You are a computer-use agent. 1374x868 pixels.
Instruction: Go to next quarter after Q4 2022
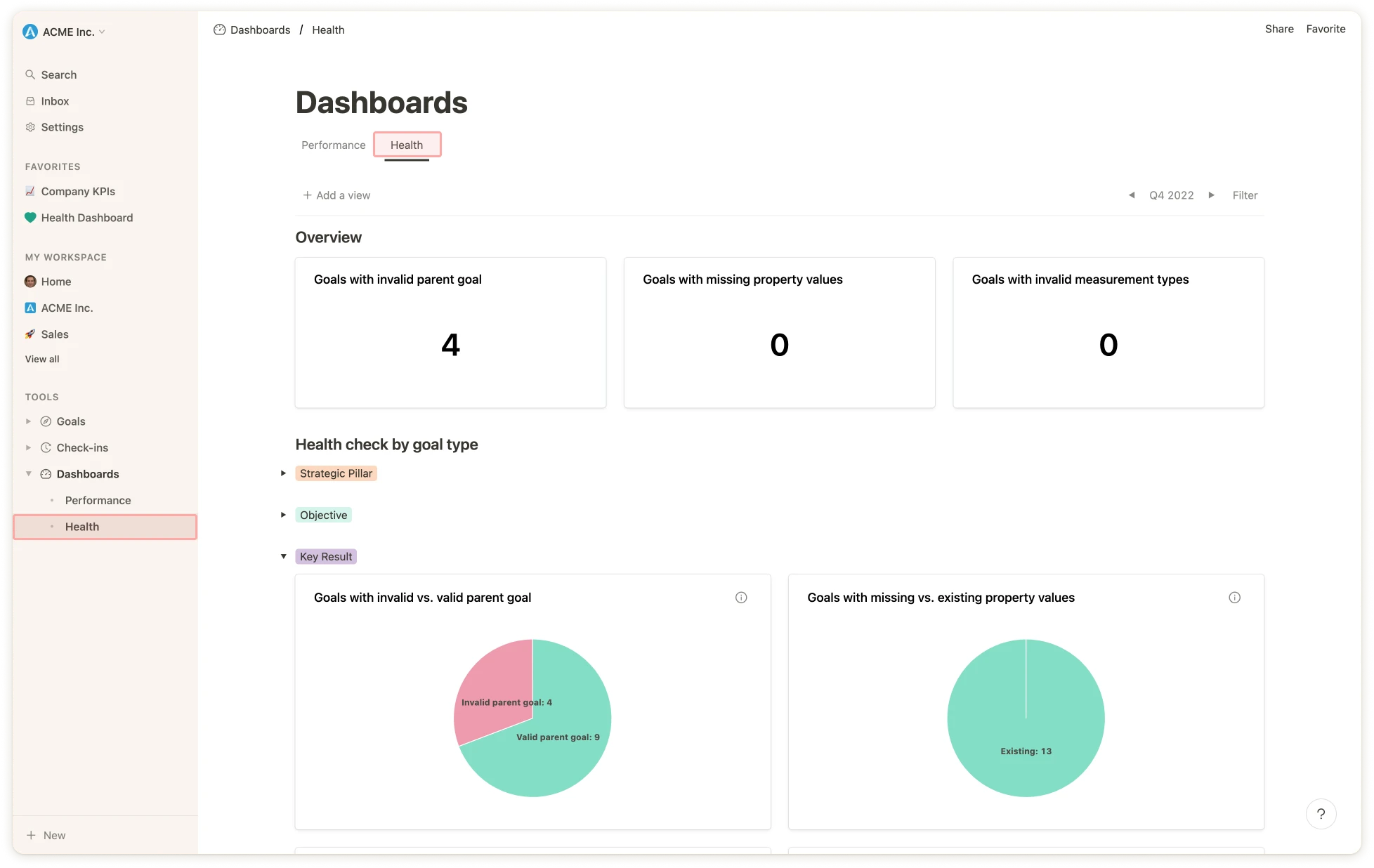tap(1211, 195)
